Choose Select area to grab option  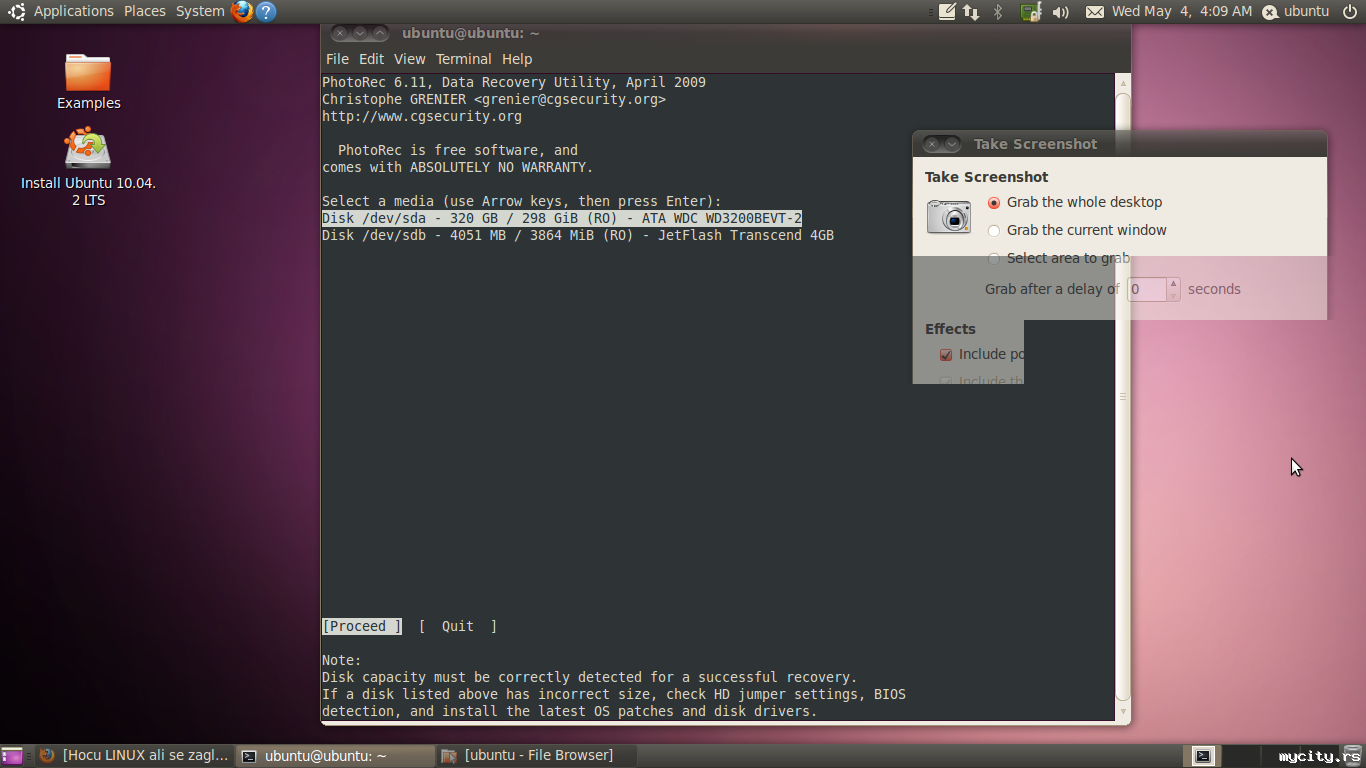pos(994,259)
